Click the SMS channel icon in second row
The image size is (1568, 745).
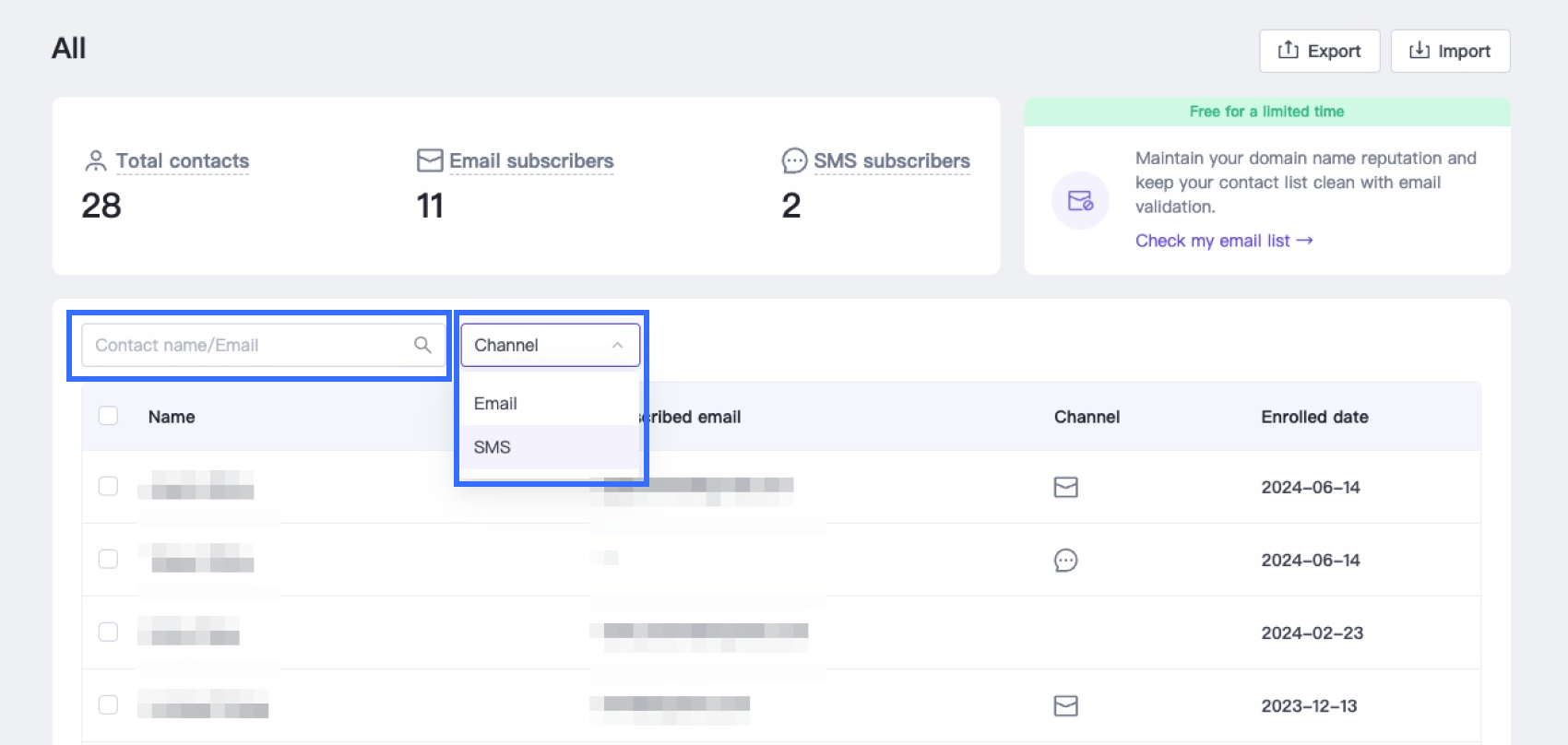tap(1065, 560)
